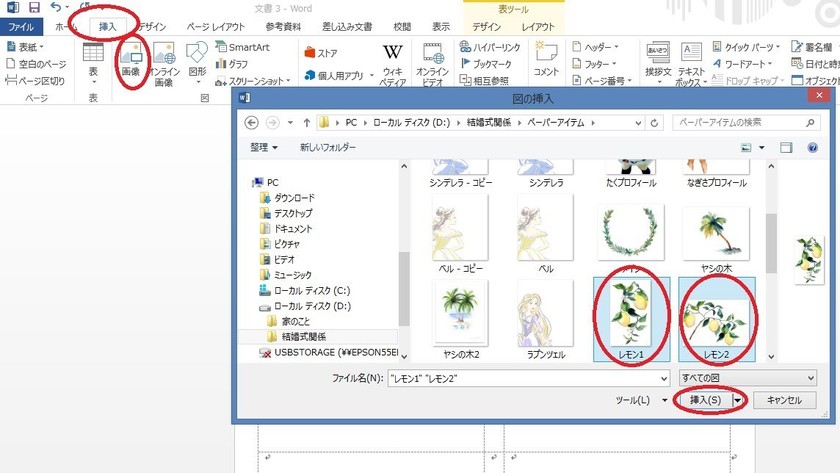The image size is (840, 473).
Task: Click the SmartArt button
Action: click(x=242, y=47)
